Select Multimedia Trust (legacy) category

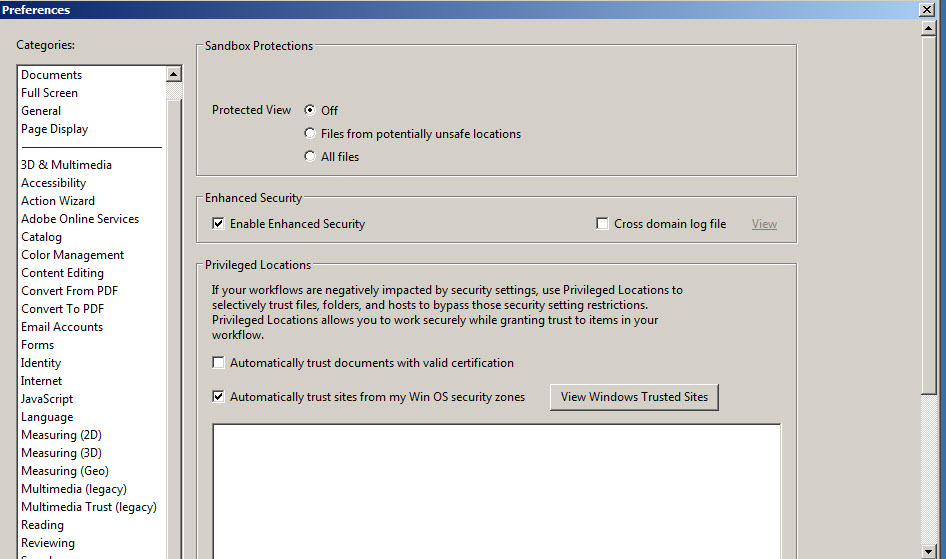(x=89, y=507)
